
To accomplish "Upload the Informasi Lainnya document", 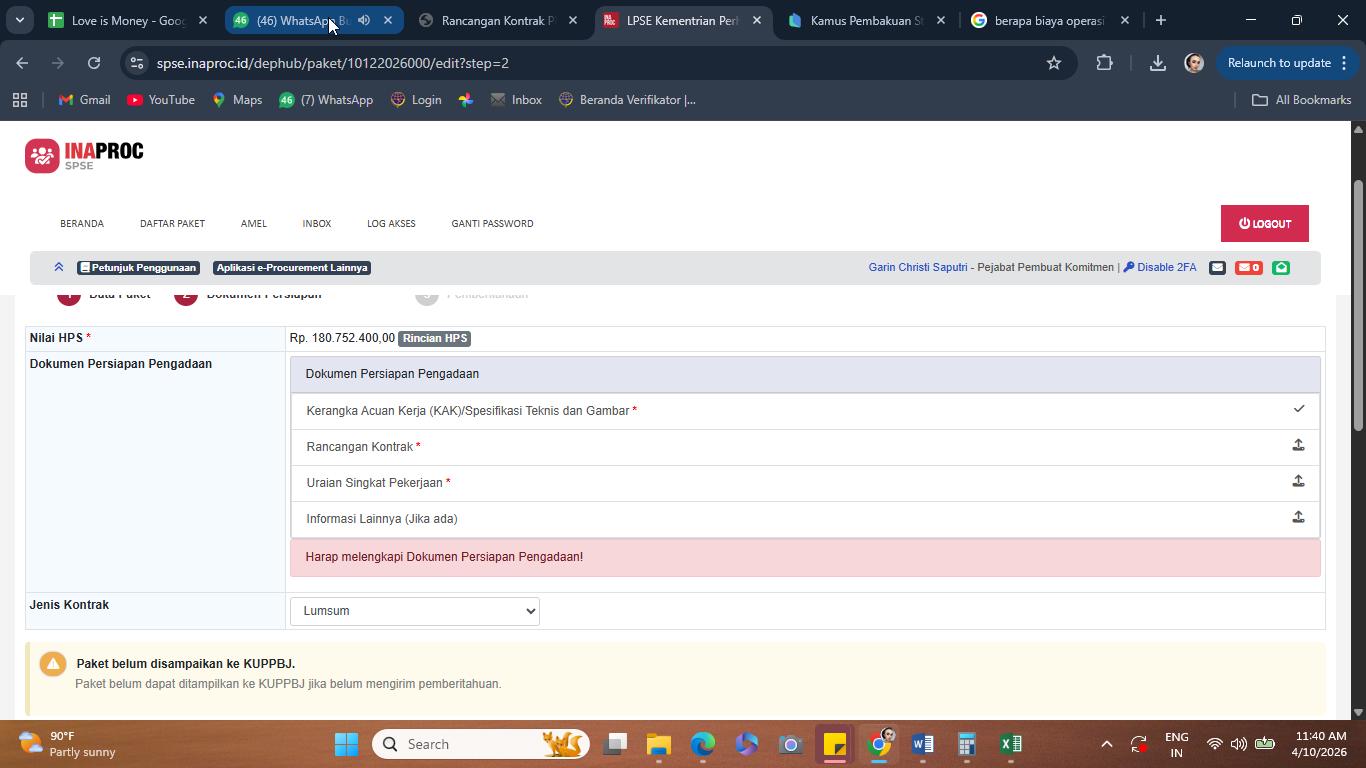I will coord(1298,518).
